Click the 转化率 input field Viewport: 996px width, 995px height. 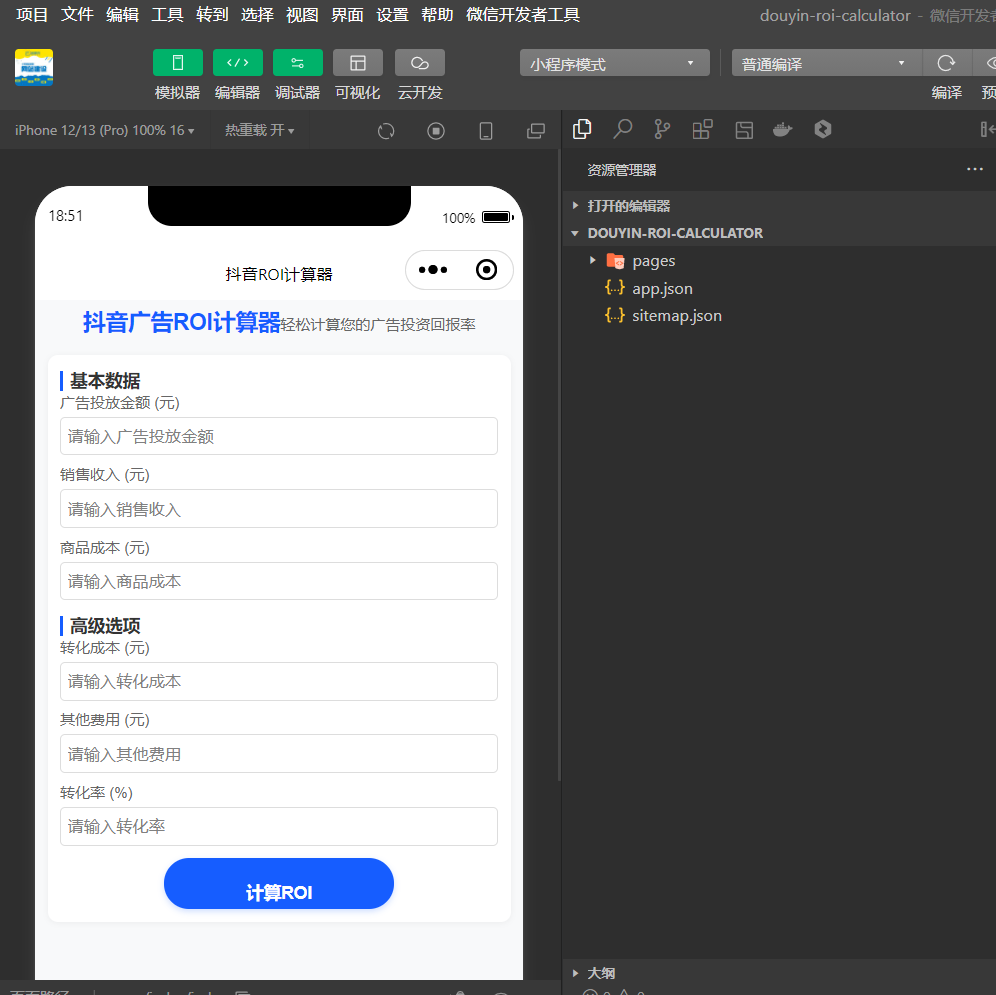click(279, 826)
